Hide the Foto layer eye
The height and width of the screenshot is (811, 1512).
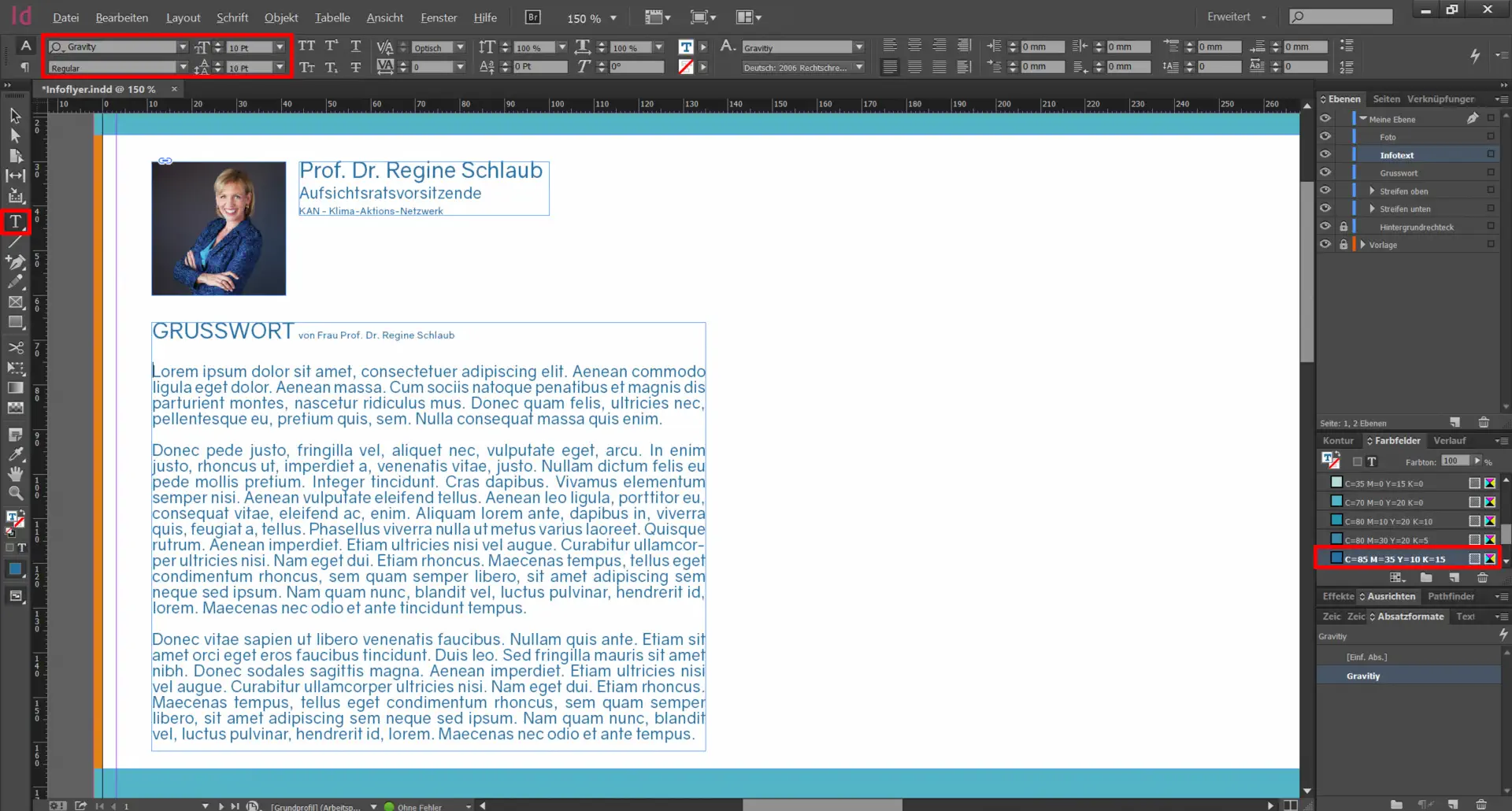coord(1325,136)
